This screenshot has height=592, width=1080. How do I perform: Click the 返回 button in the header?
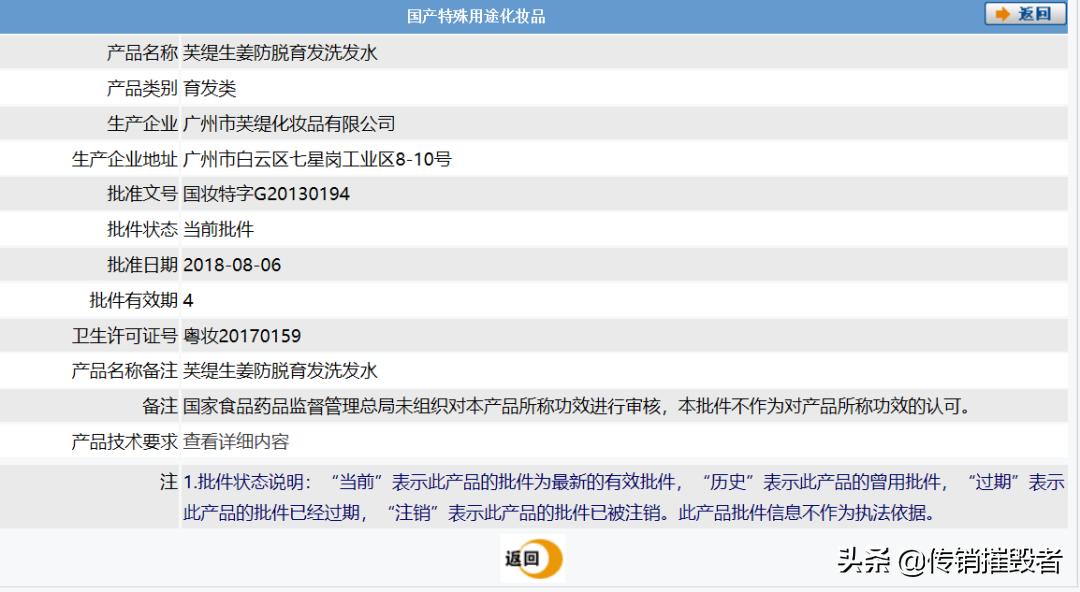[x=1026, y=14]
